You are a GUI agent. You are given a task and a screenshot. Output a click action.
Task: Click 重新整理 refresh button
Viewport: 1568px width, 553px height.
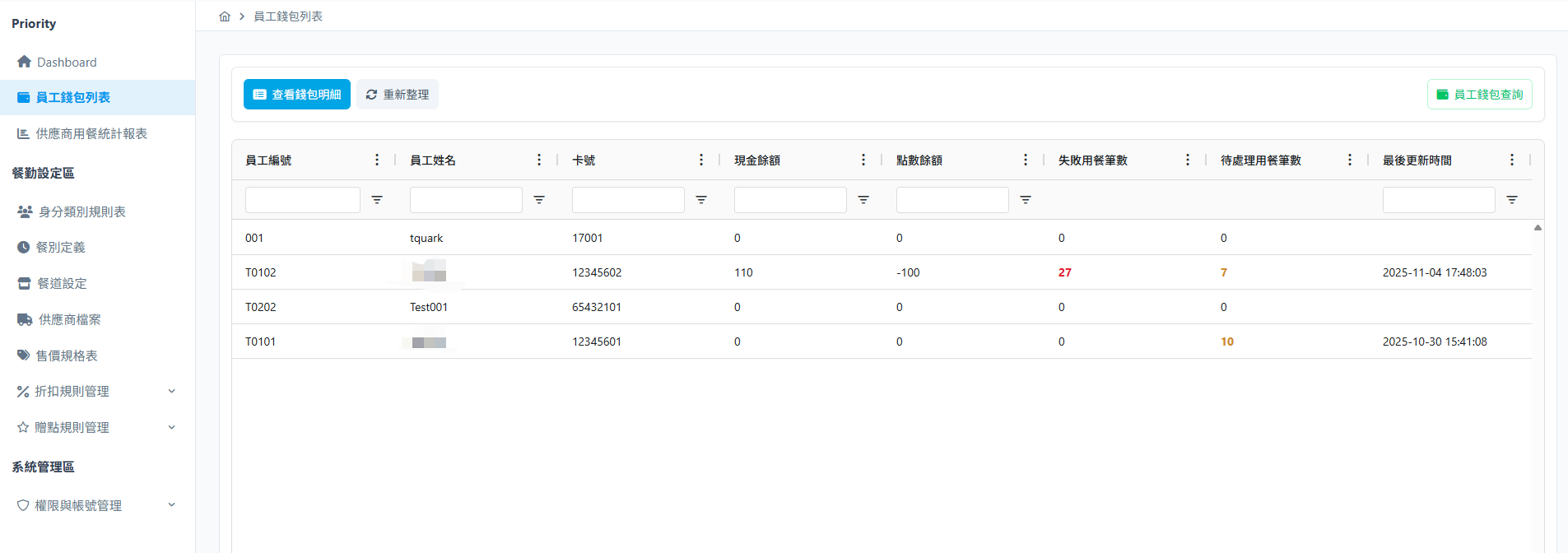pos(398,95)
